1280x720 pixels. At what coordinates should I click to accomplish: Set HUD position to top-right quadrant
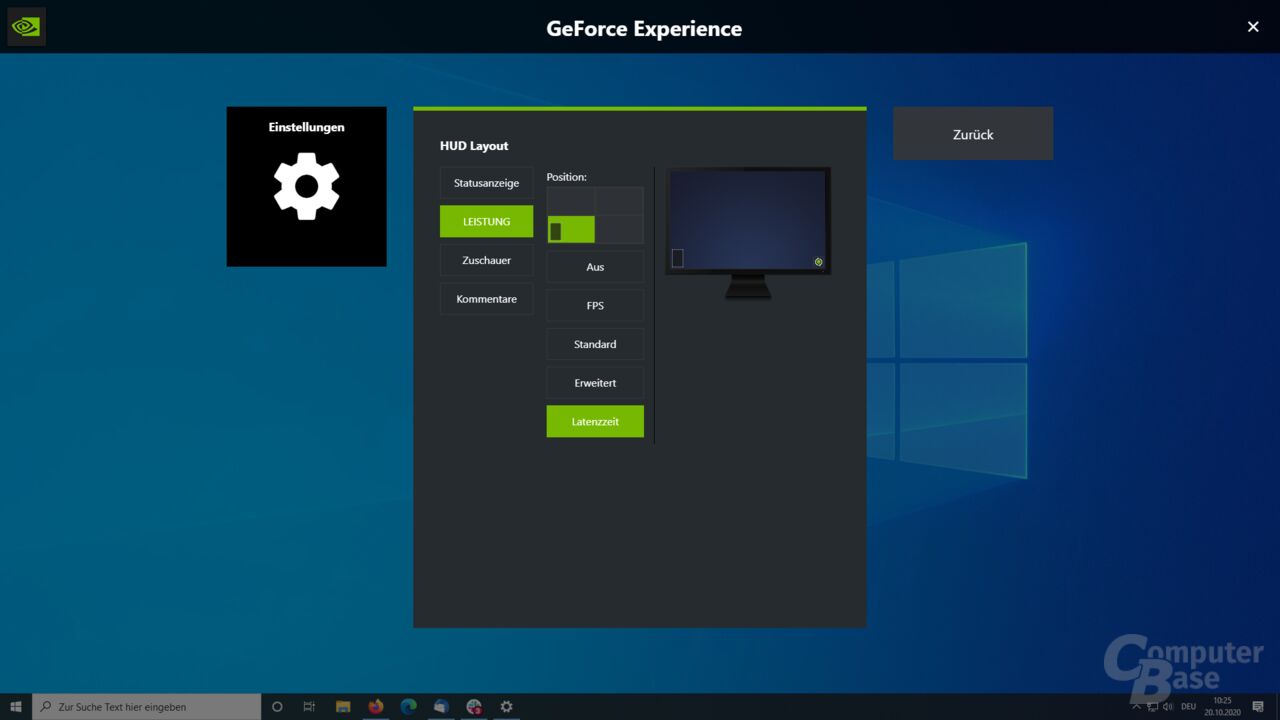tap(620, 201)
